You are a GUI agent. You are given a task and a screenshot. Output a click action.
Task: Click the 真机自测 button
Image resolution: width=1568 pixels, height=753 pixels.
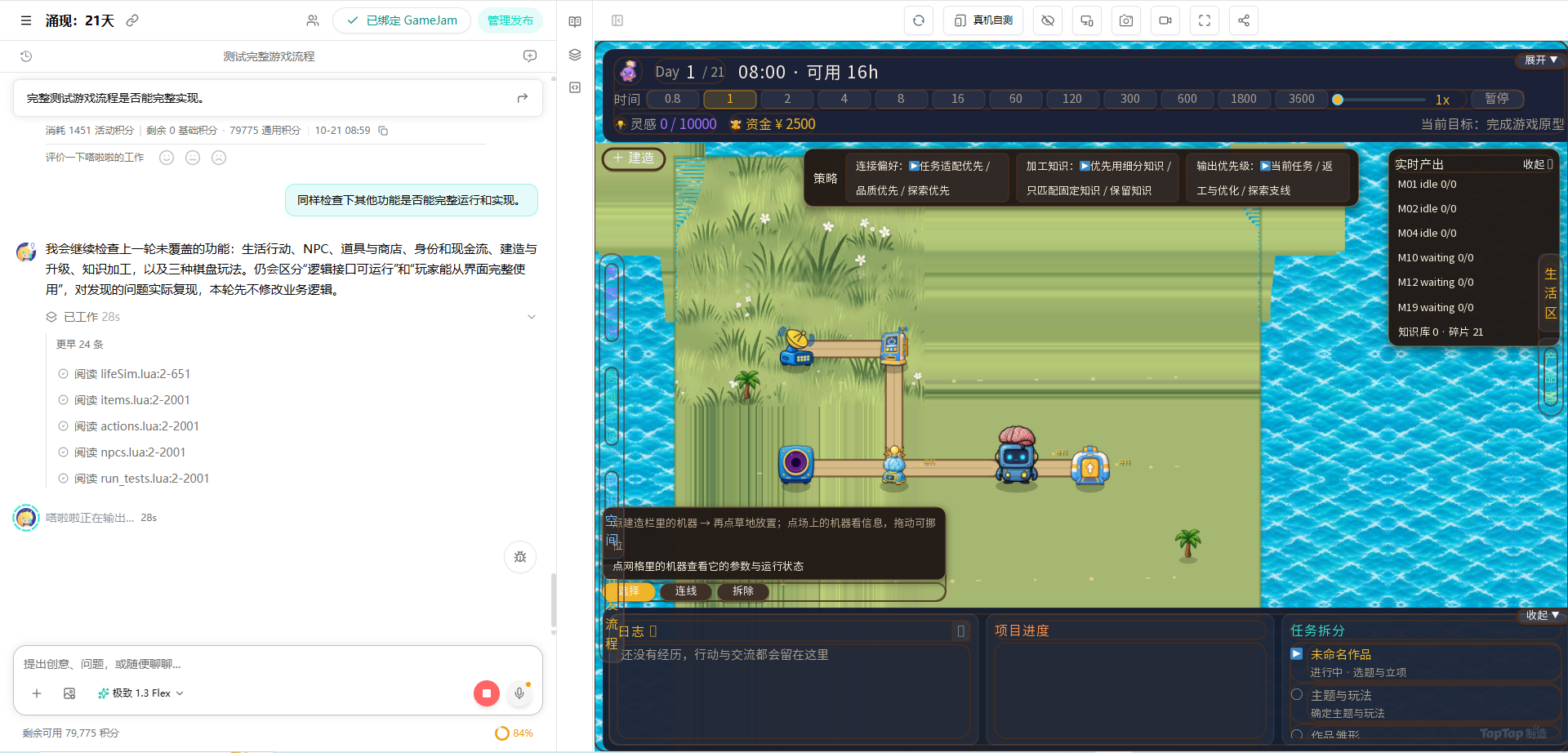click(x=984, y=20)
